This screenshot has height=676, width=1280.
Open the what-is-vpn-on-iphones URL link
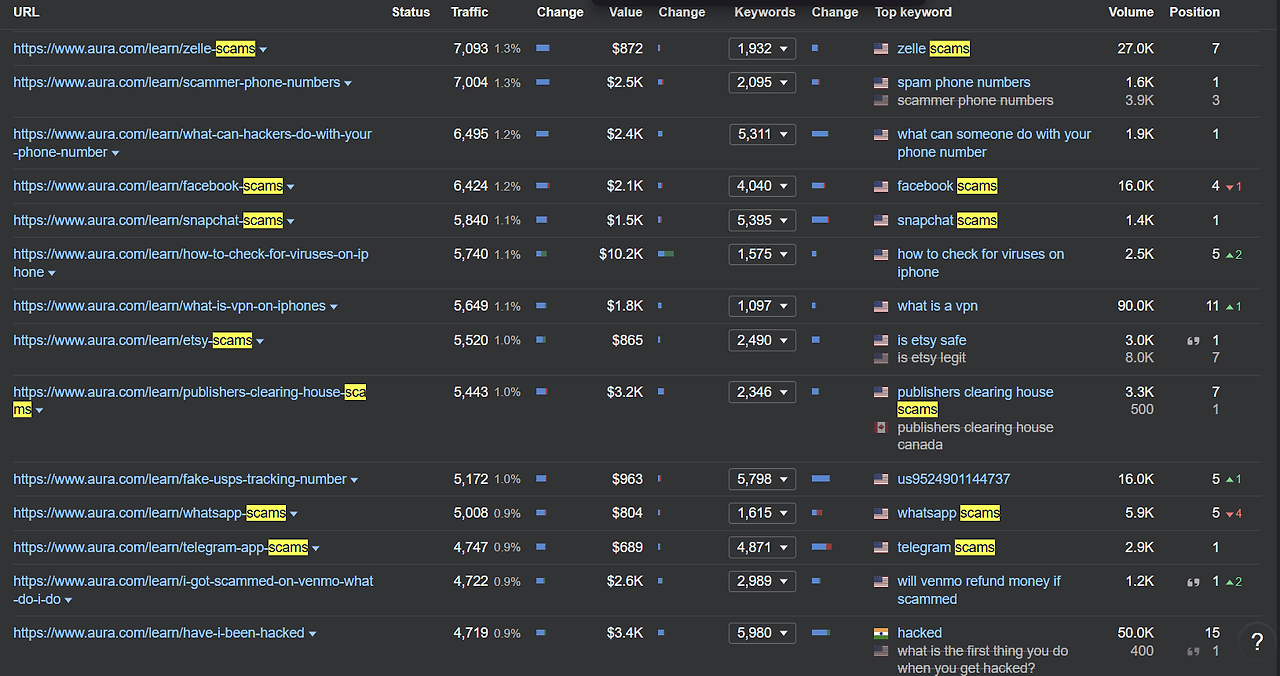pyautogui.click(x=169, y=306)
